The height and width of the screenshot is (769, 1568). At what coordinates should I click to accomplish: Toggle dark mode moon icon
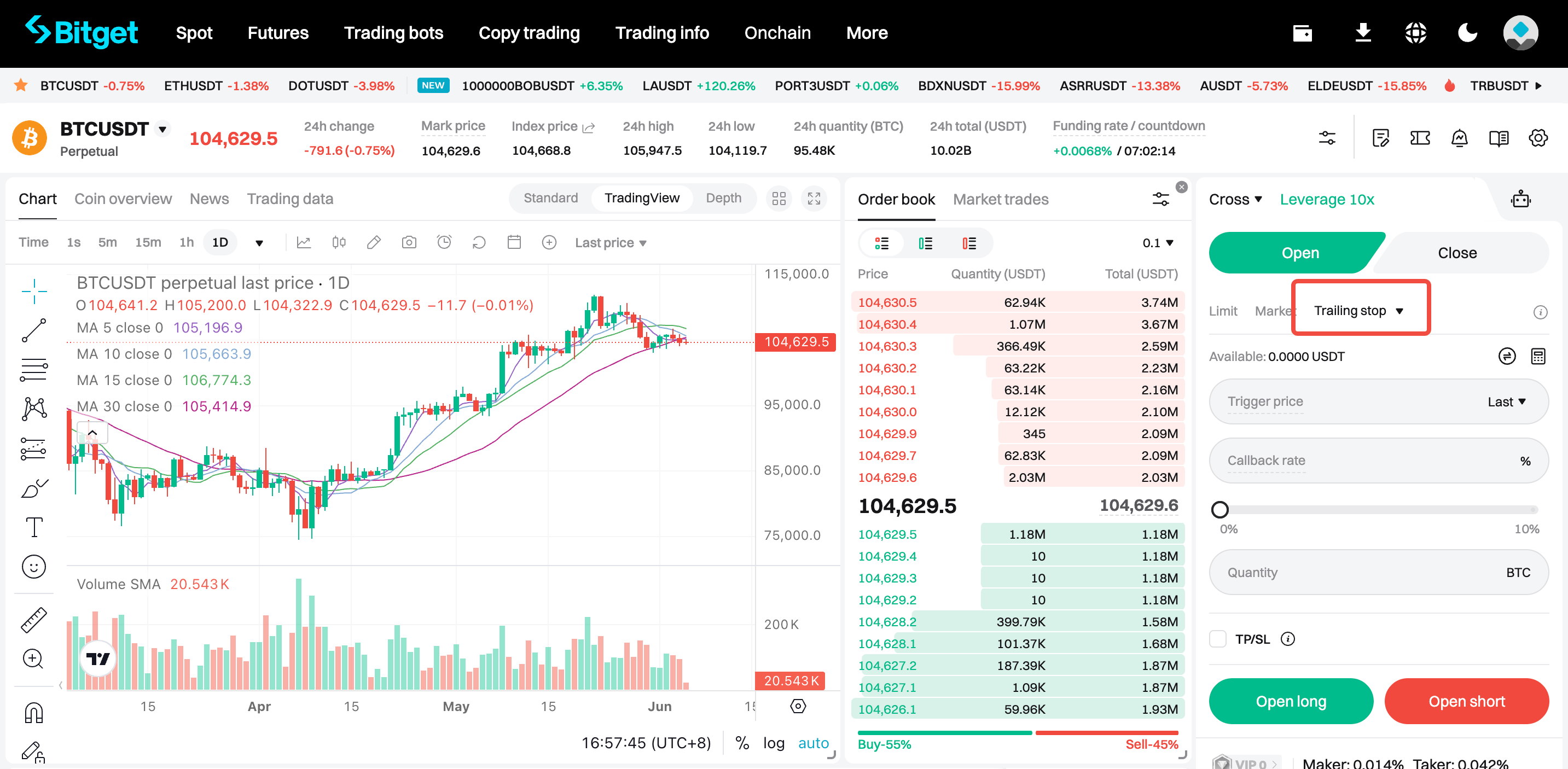pos(1467,33)
